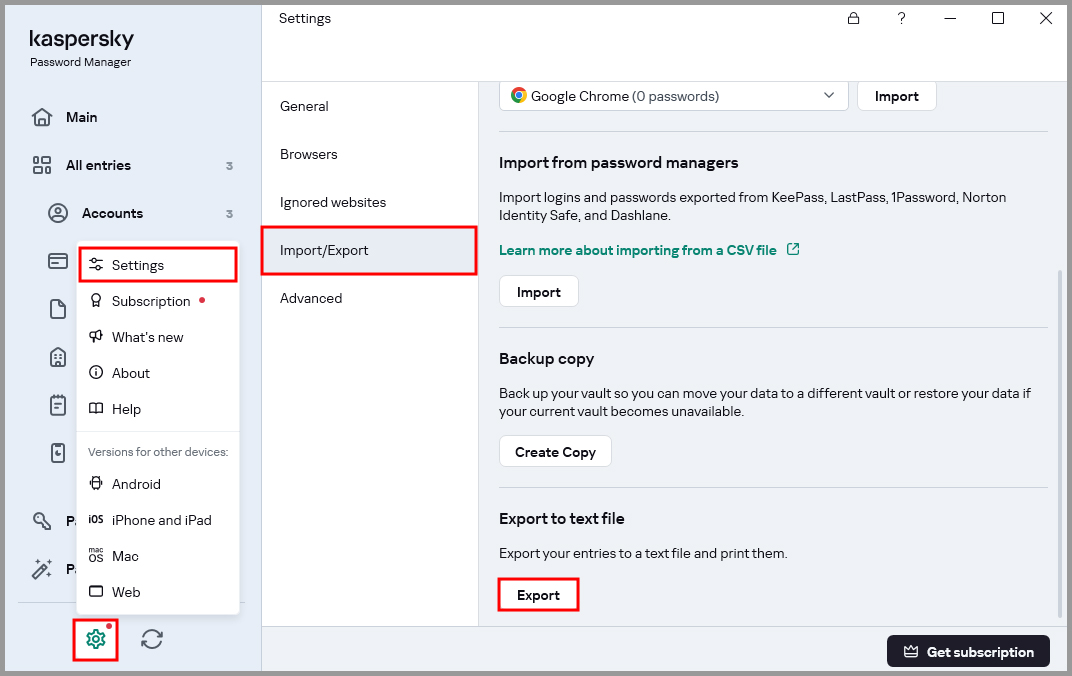This screenshot has height=676, width=1072.
Task: Choose Mac version menu entry
Action: coord(158,556)
